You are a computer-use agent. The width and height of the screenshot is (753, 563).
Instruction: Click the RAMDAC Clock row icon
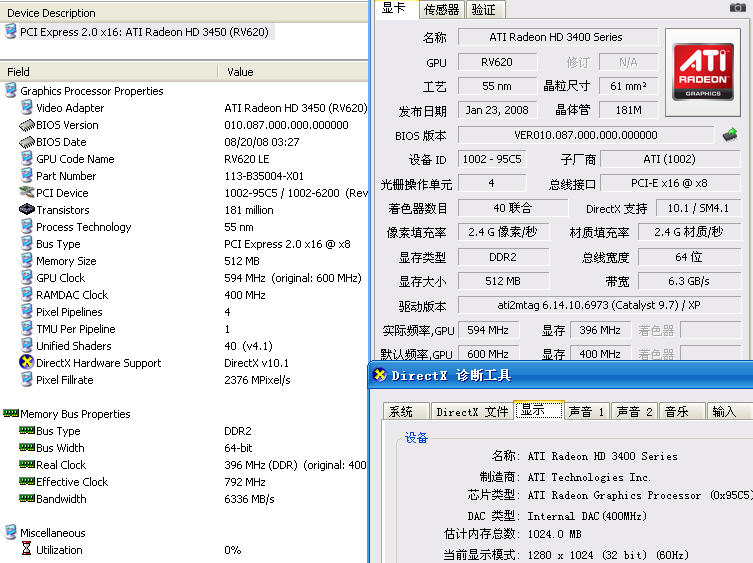click(27, 294)
